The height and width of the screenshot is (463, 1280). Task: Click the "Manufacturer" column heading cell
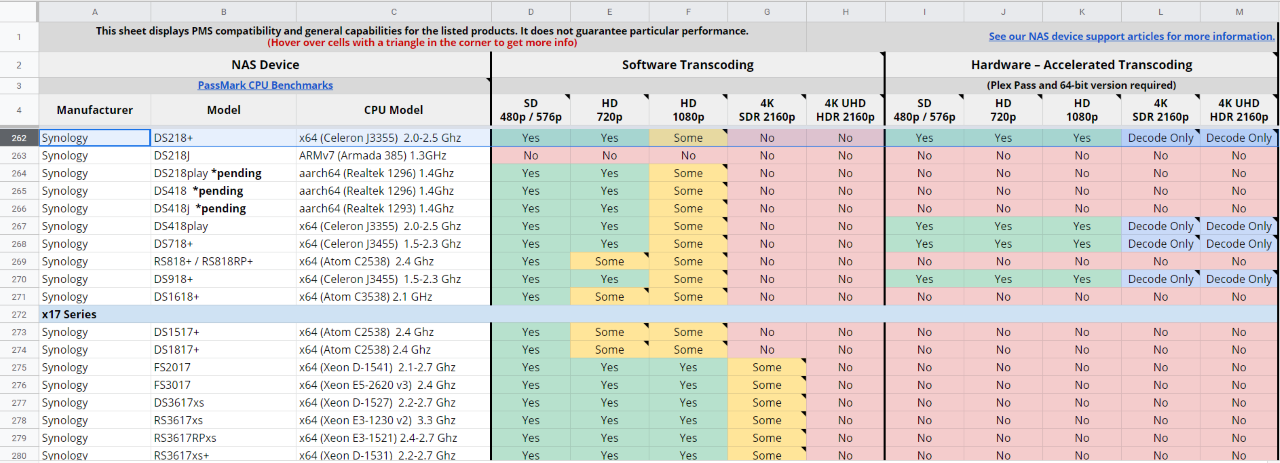coord(95,111)
